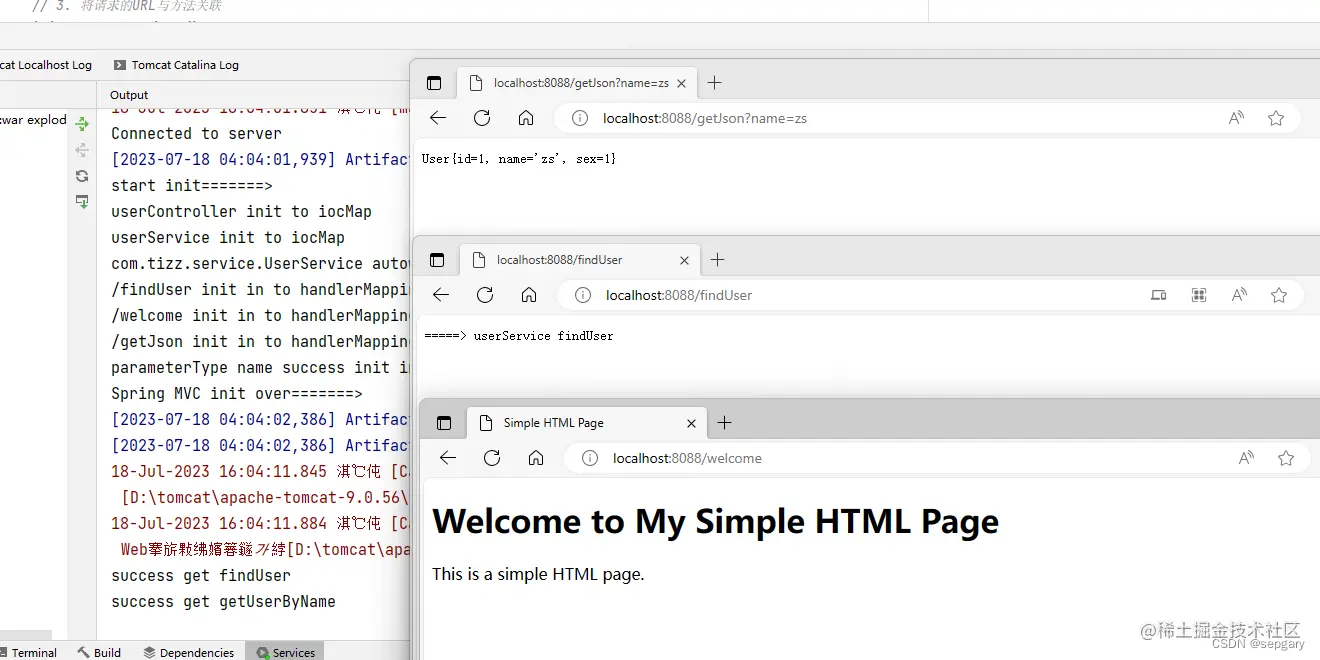This screenshot has width=1320, height=660.
Task: Click the green download-arrow icon in IDE gutter
Action: click(82, 202)
